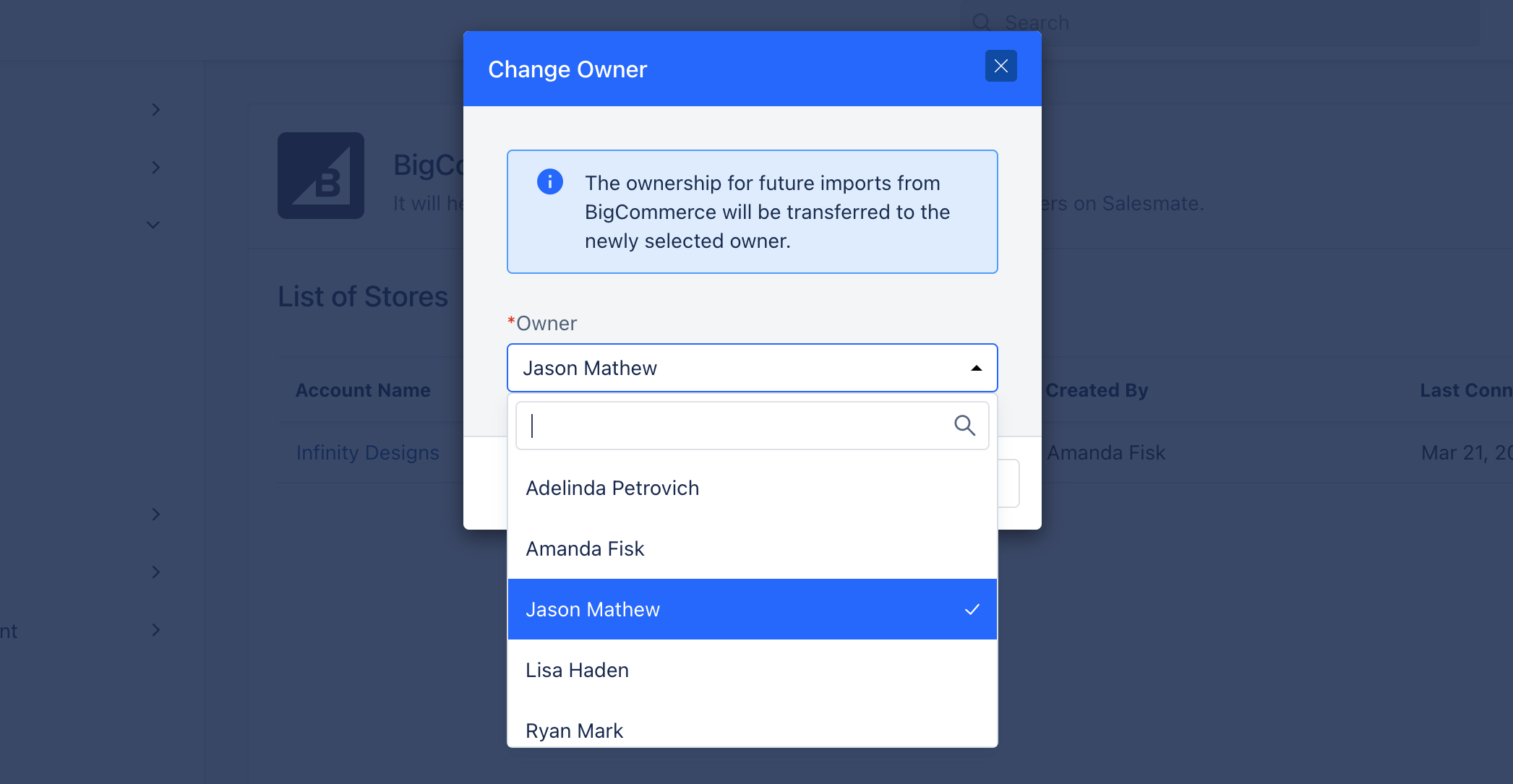1513x784 pixels.
Task: Close the Change Owner dialog
Action: (x=1000, y=66)
